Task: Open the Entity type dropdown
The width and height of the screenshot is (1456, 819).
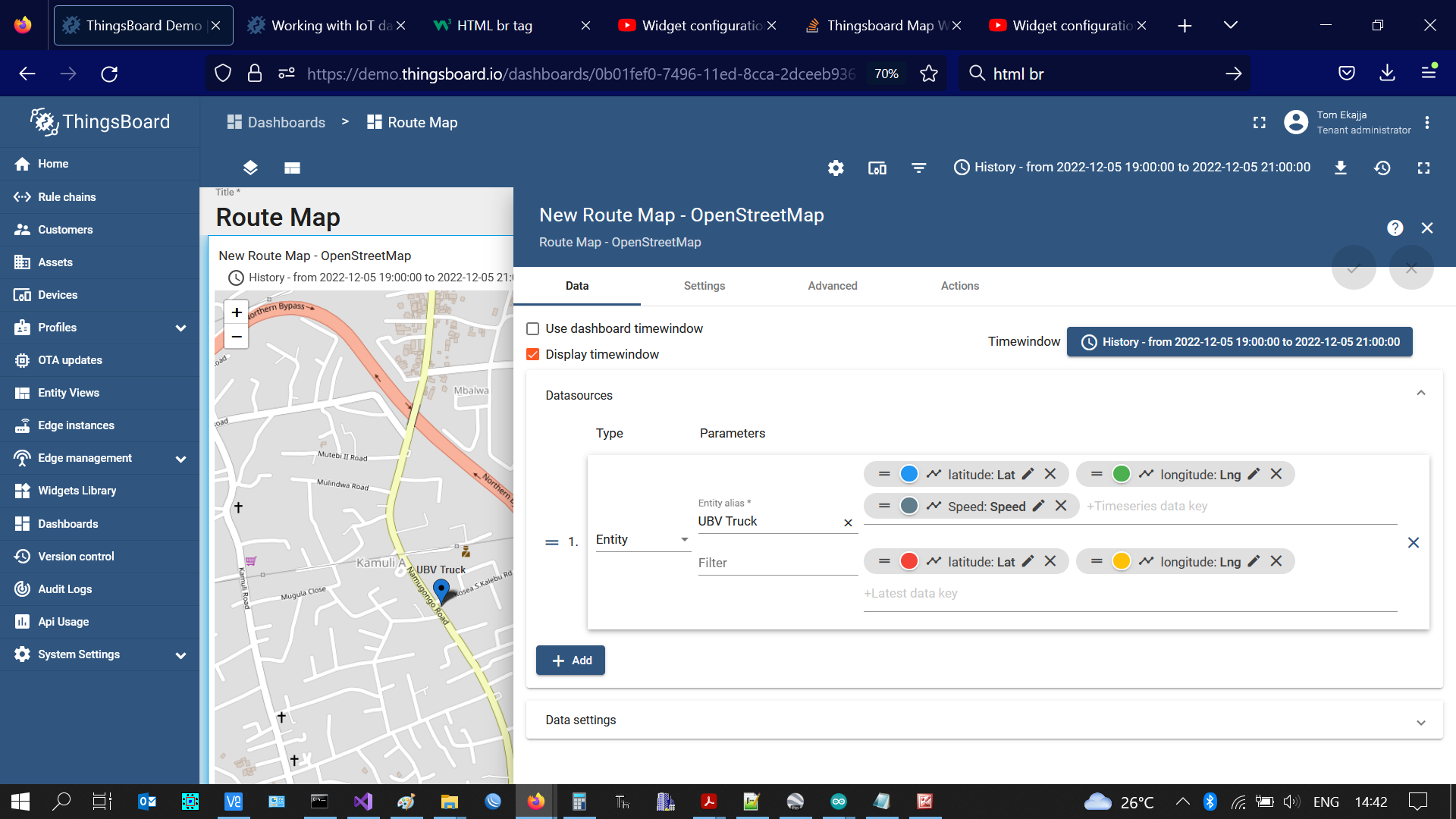Action: click(642, 539)
